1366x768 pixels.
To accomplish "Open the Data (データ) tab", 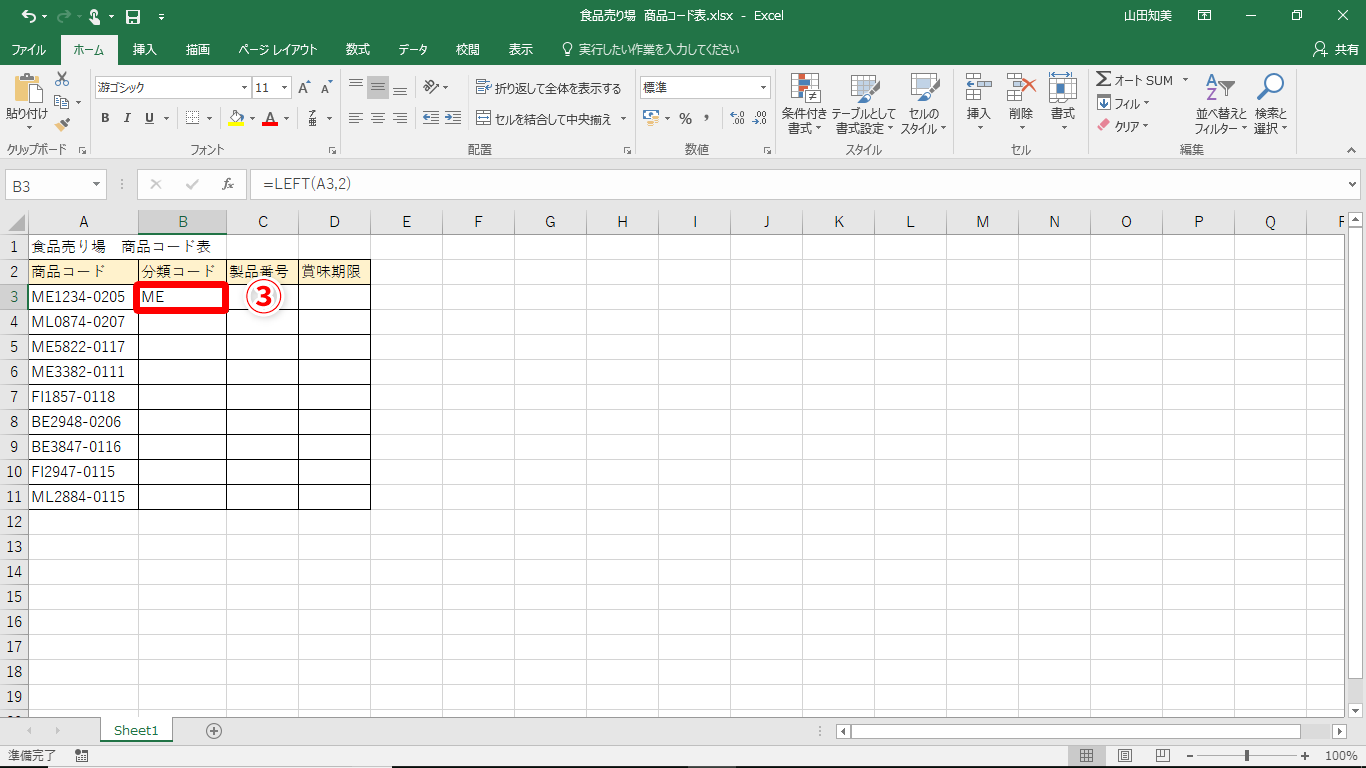I will click(x=413, y=49).
